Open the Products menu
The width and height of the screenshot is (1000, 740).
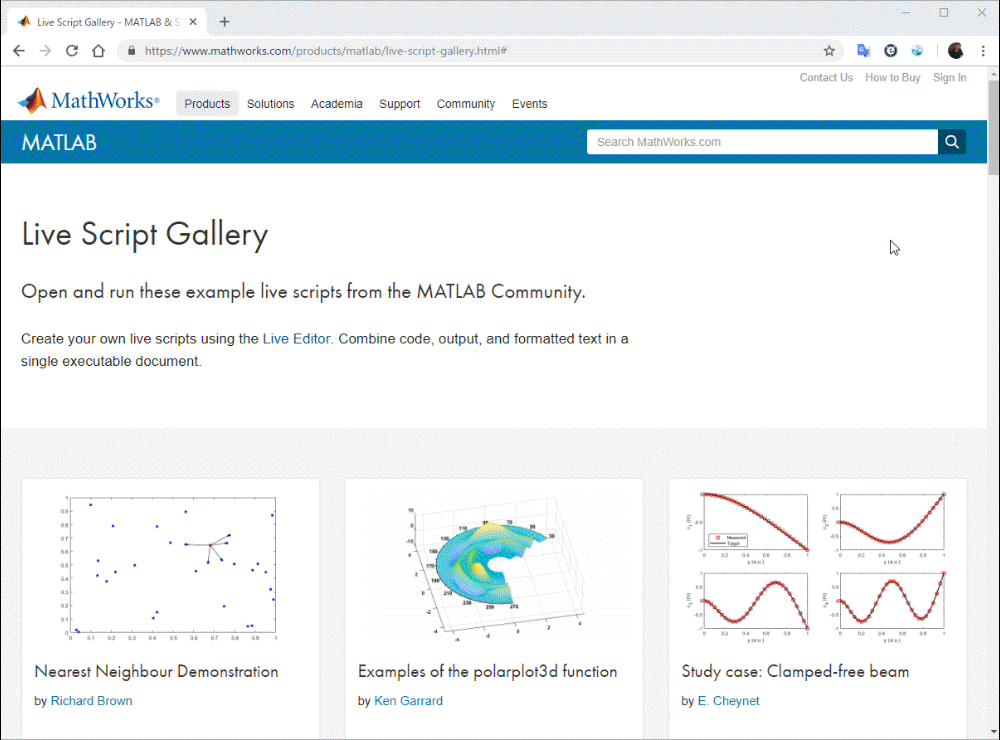coord(207,104)
